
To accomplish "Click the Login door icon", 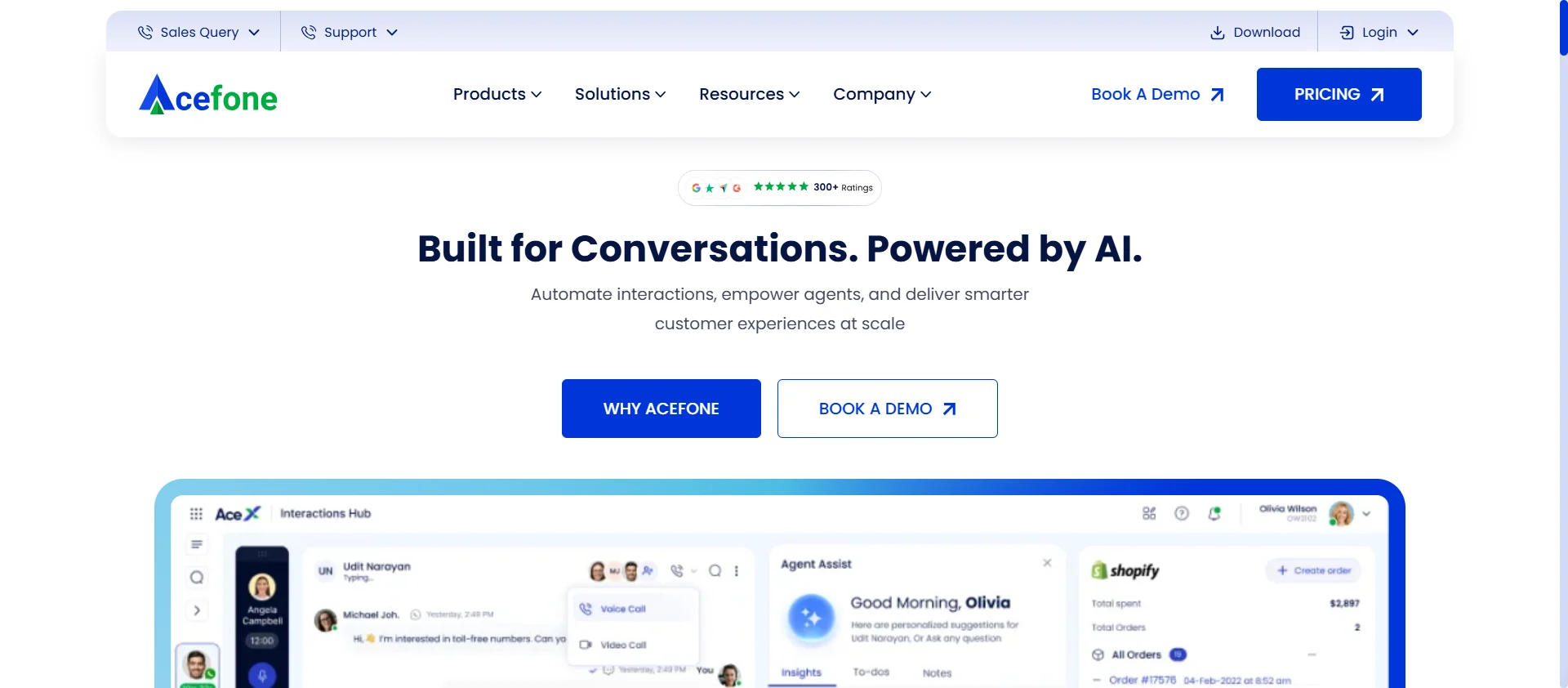I will [1347, 33].
